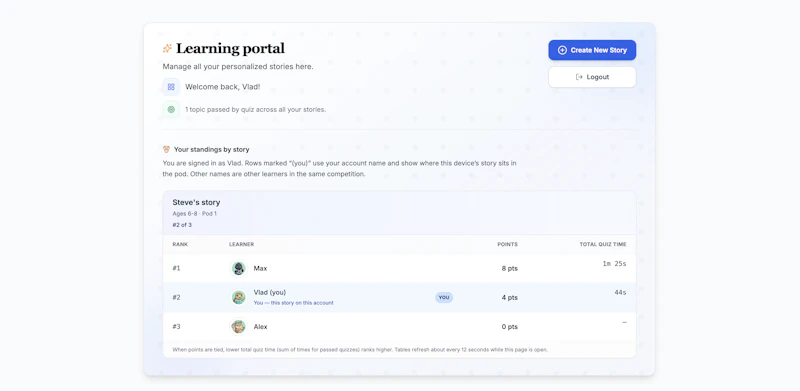The image size is (800, 391).
Task: Click the LEARNER column header
Action: point(241,245)
